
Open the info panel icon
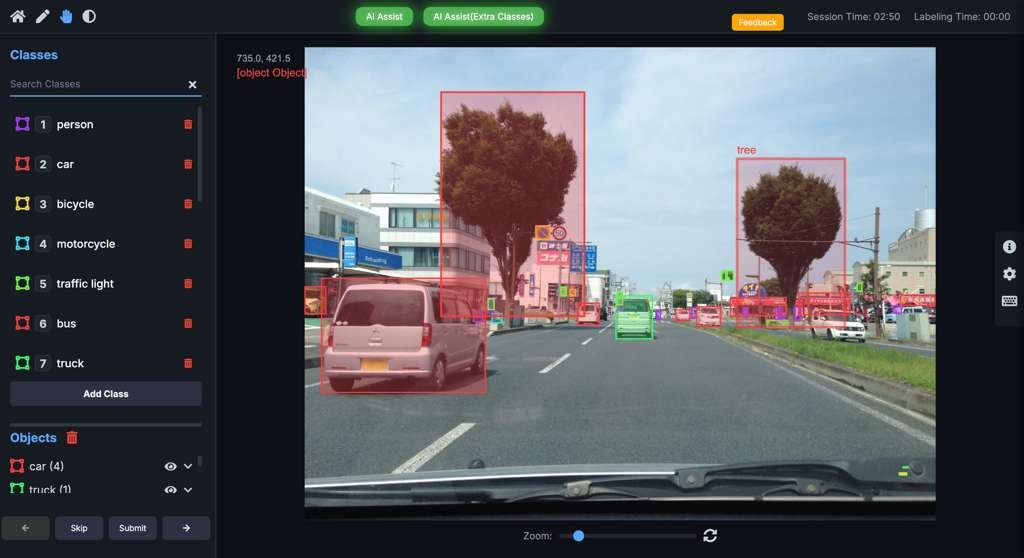pos(1009,247)
